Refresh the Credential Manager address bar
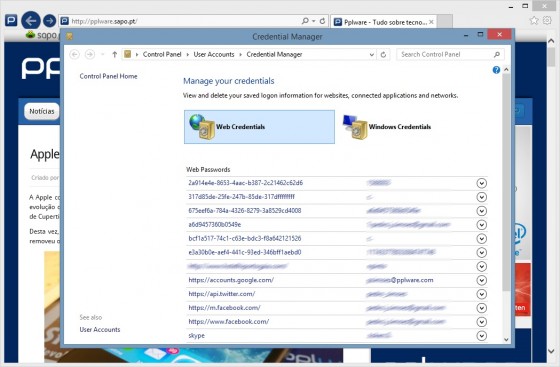Image resolution: width=560 pixels, height=367 pixels. click(383, 55)
